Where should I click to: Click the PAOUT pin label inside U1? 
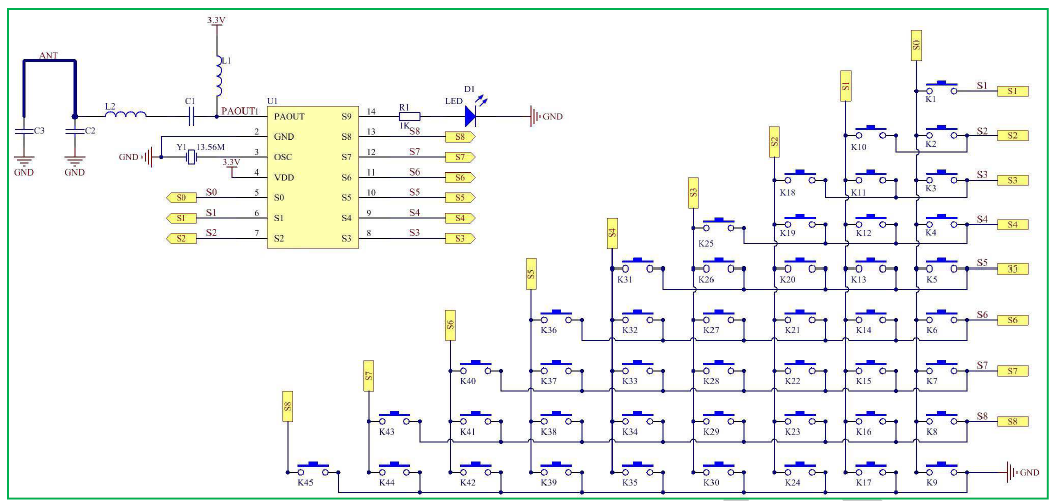[289, 116]
